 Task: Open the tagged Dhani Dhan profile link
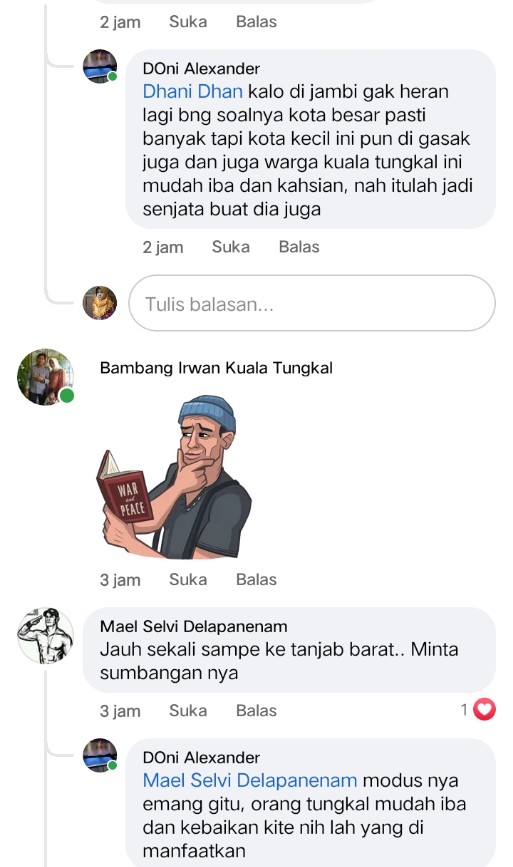point(192,91)
